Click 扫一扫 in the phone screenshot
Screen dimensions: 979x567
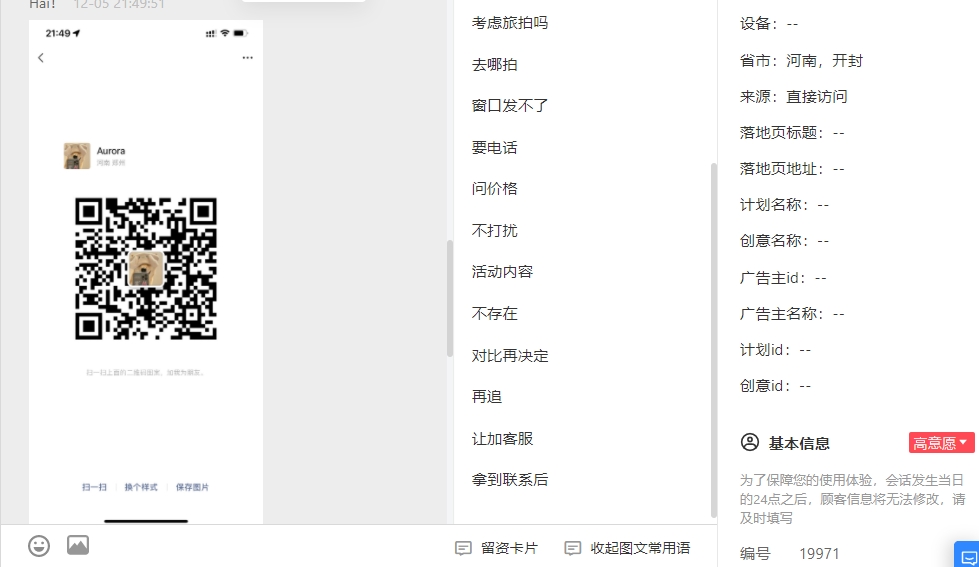94,487
